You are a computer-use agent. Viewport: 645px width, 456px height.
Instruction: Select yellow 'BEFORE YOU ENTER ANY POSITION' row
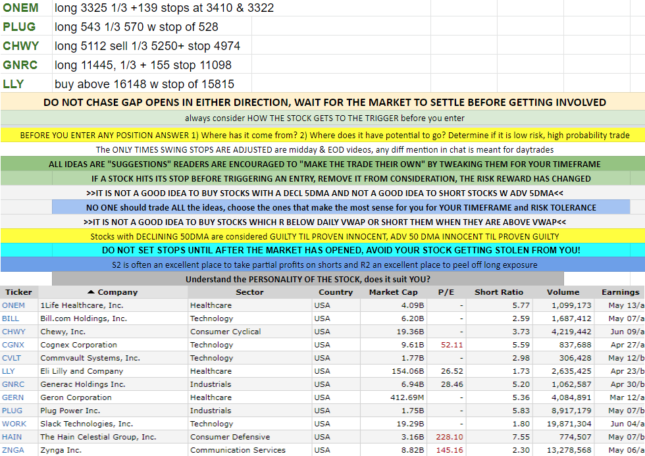tap(322, 135)
